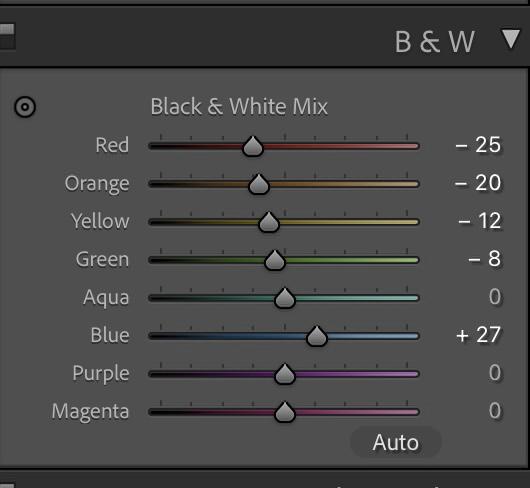This screenshot has height=488, width=530.
Task: Collapse the B & W panel triangle
Action: [x=511, y=39]
